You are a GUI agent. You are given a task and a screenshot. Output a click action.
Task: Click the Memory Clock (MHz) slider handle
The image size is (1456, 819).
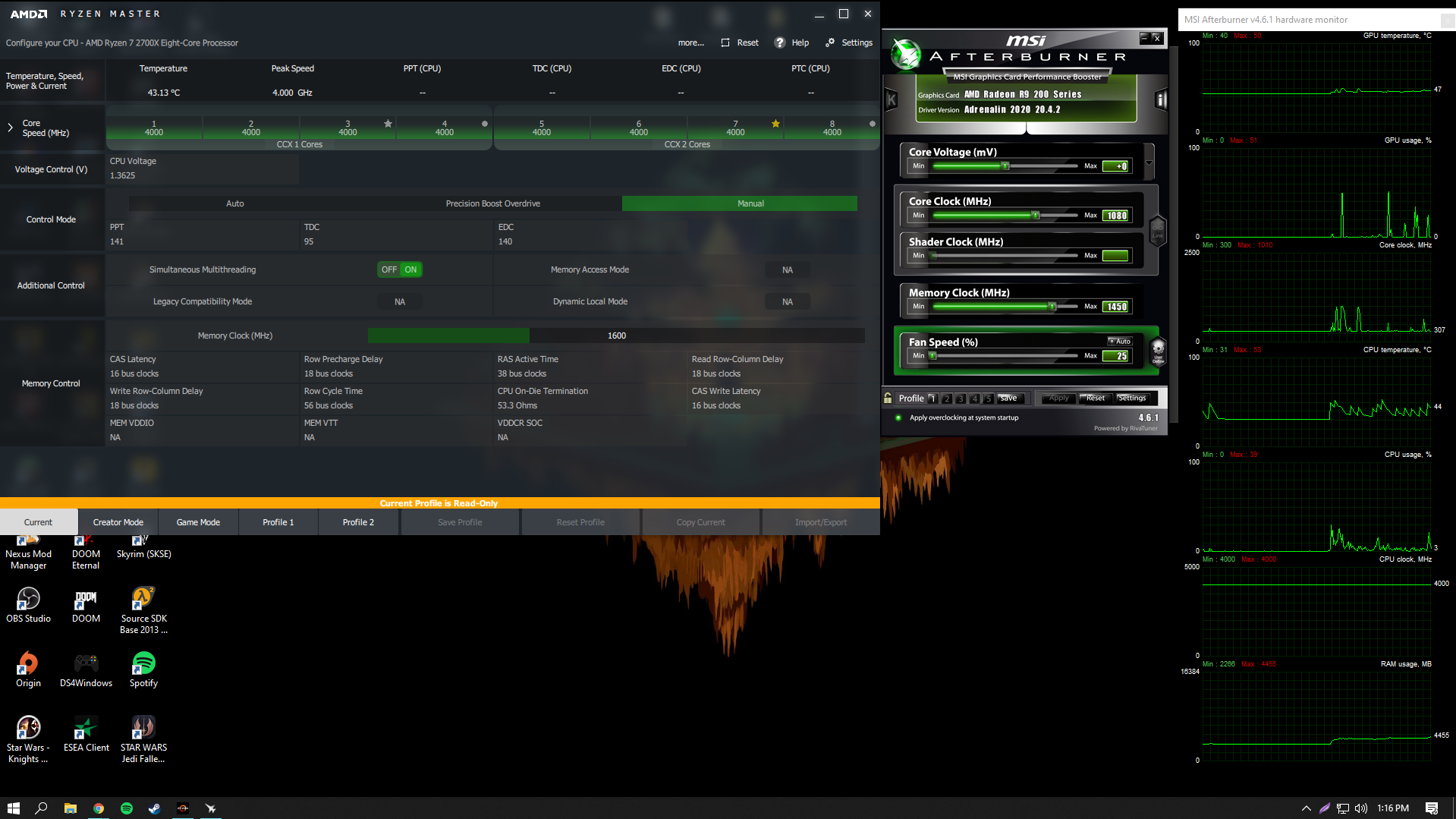(1052, 307)
